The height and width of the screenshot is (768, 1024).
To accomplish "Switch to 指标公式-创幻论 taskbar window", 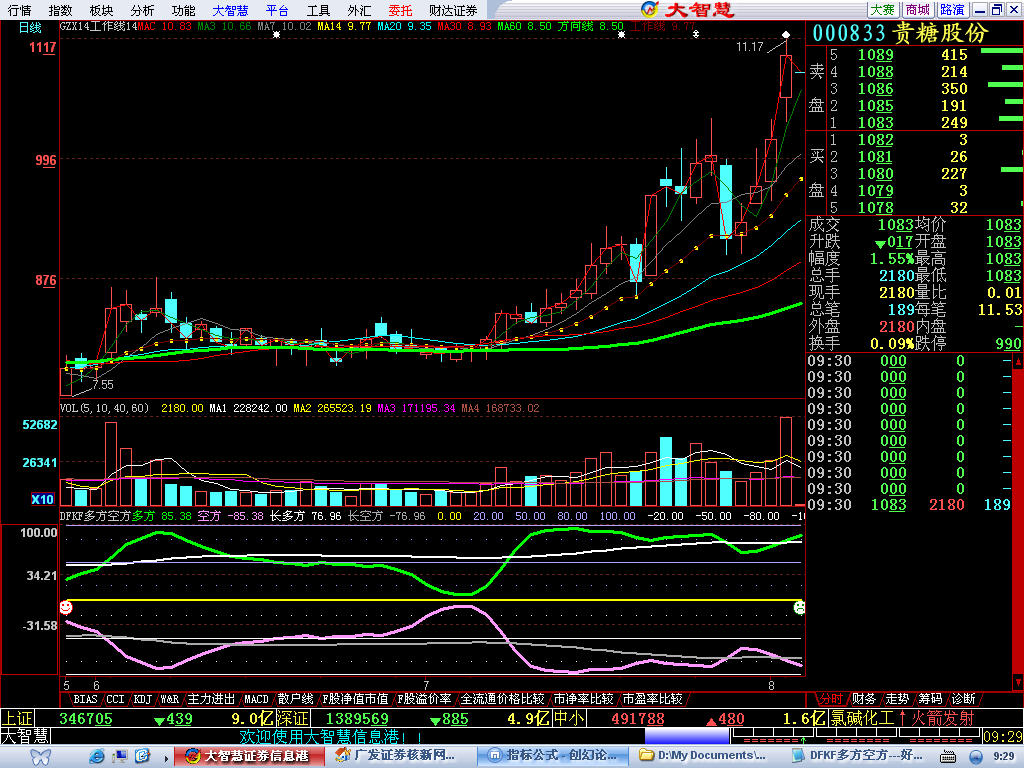I will point(551,756).
